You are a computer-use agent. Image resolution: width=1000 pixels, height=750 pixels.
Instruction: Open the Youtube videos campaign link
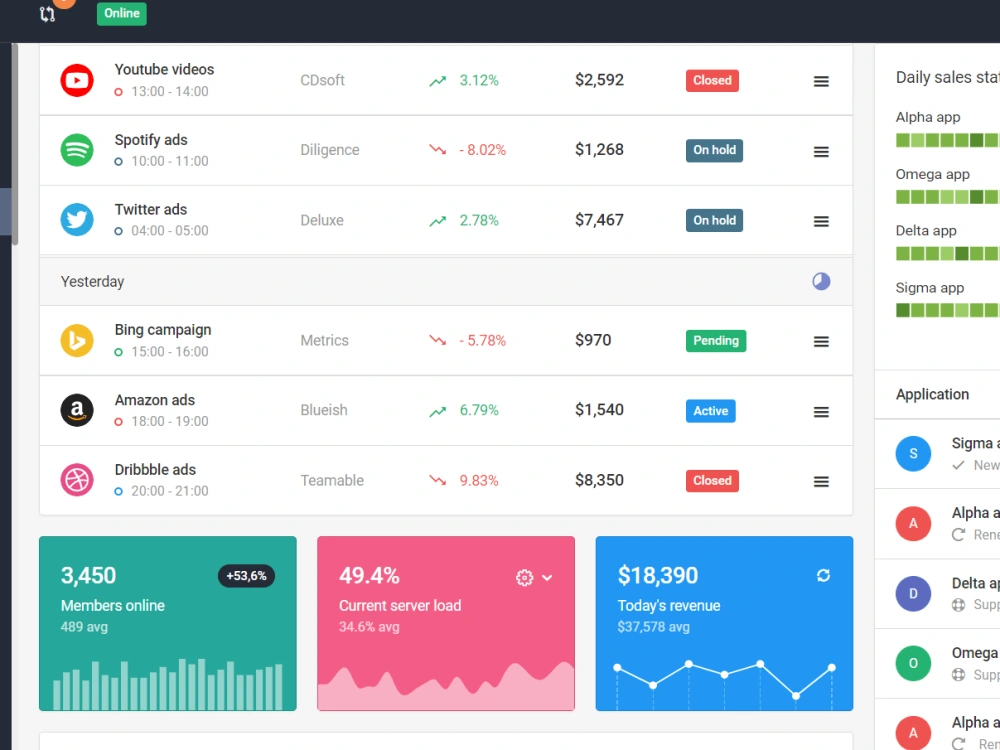[164, 70]
